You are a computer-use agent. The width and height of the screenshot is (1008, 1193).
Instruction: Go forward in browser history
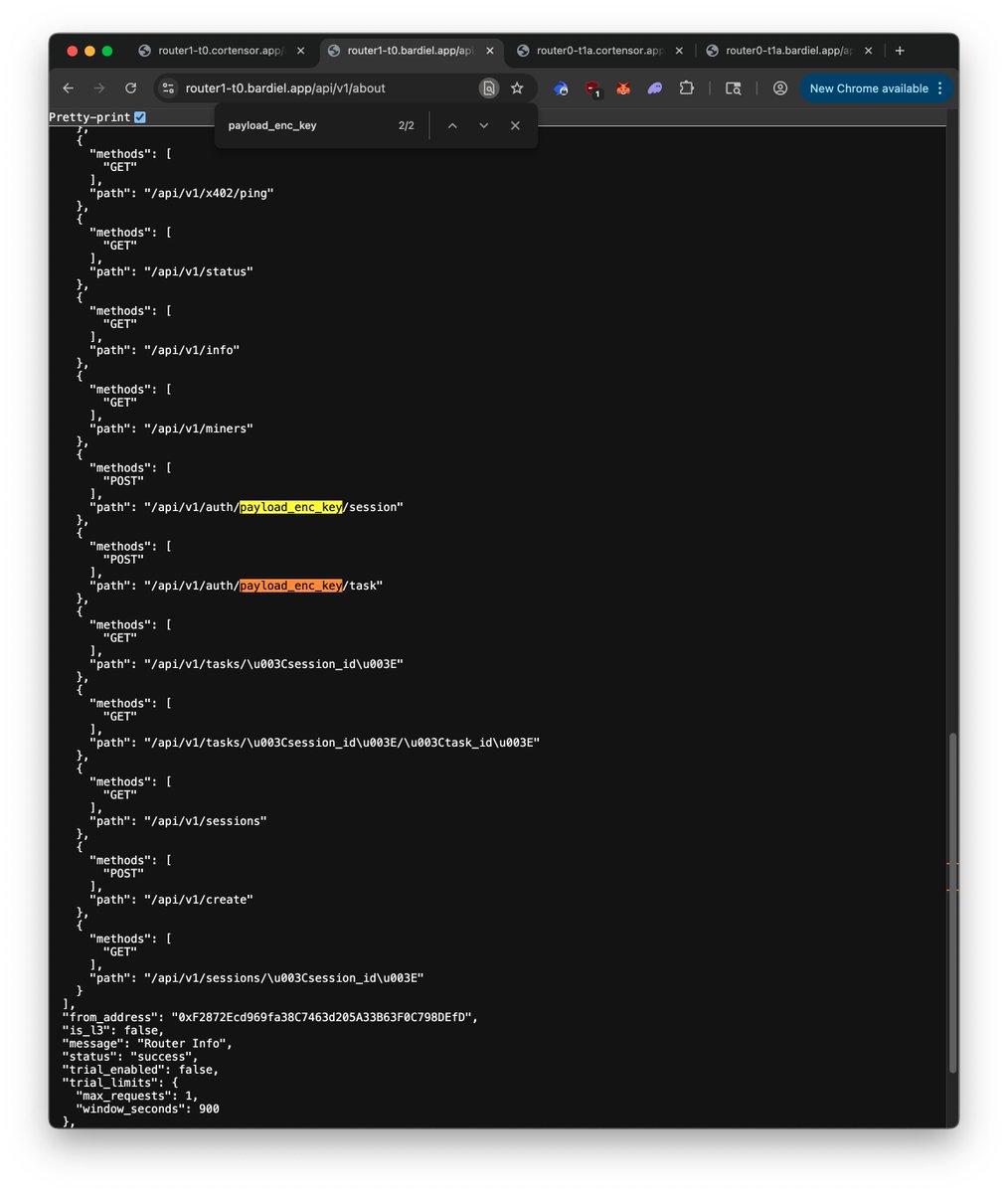pyautogui.click(x=98, y=88)
